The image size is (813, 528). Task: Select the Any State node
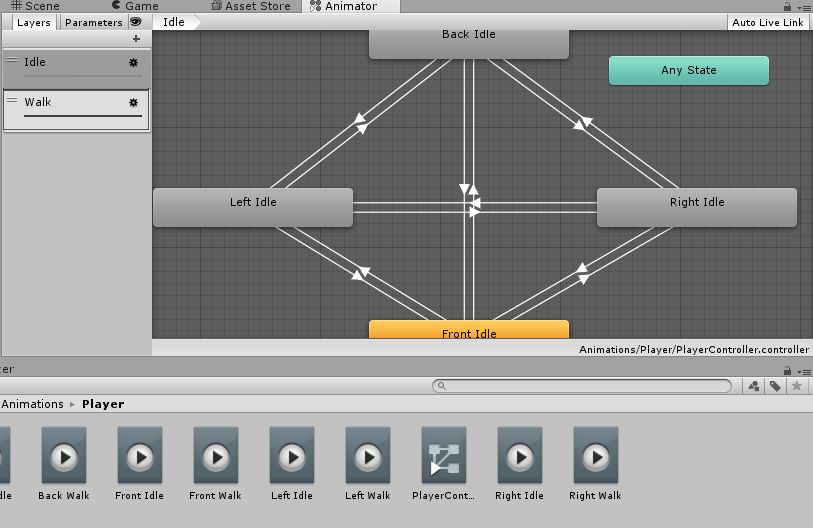coord(688,70)
